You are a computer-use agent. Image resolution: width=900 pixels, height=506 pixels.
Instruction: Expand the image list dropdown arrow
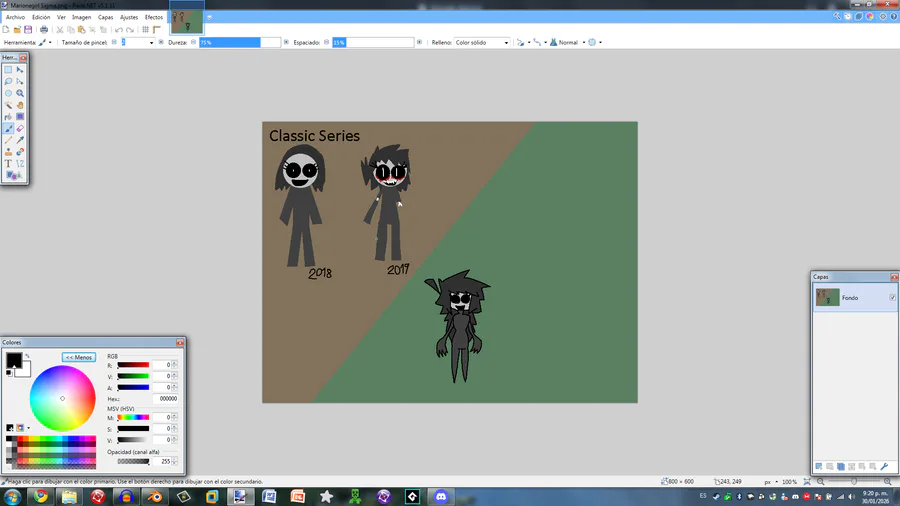click(210, 17)
